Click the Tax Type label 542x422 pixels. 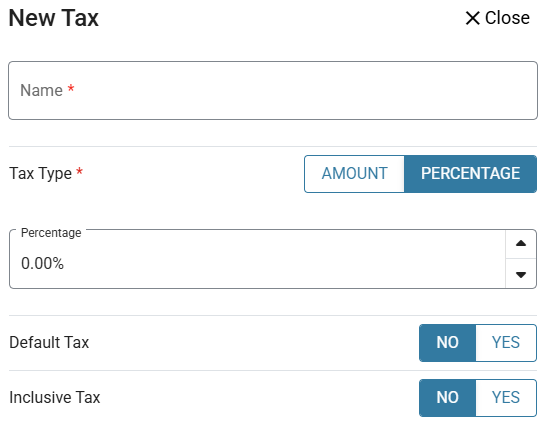tap(40, 174)
